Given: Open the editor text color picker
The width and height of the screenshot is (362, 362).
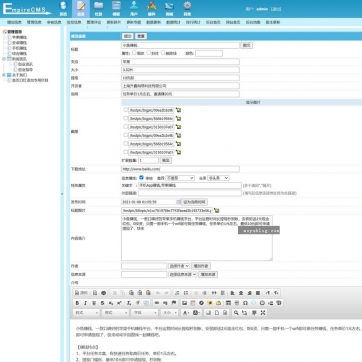Looking at the screenshot, I should (186, 313).
